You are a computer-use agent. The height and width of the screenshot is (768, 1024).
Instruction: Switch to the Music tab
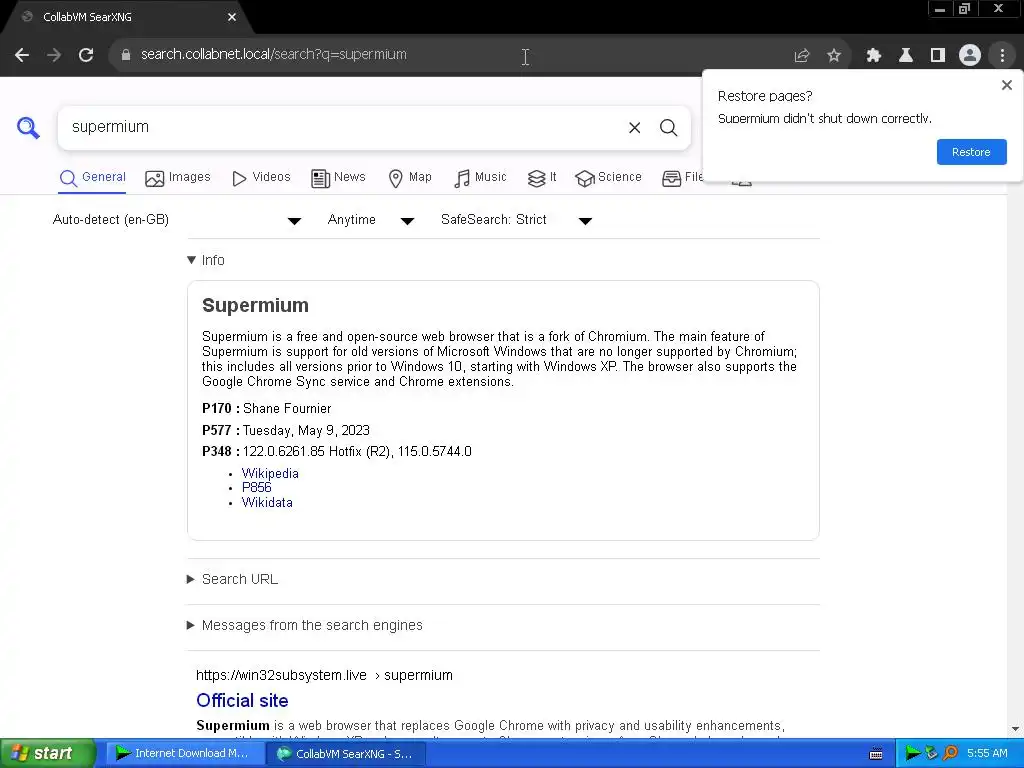tap(480, 177)
